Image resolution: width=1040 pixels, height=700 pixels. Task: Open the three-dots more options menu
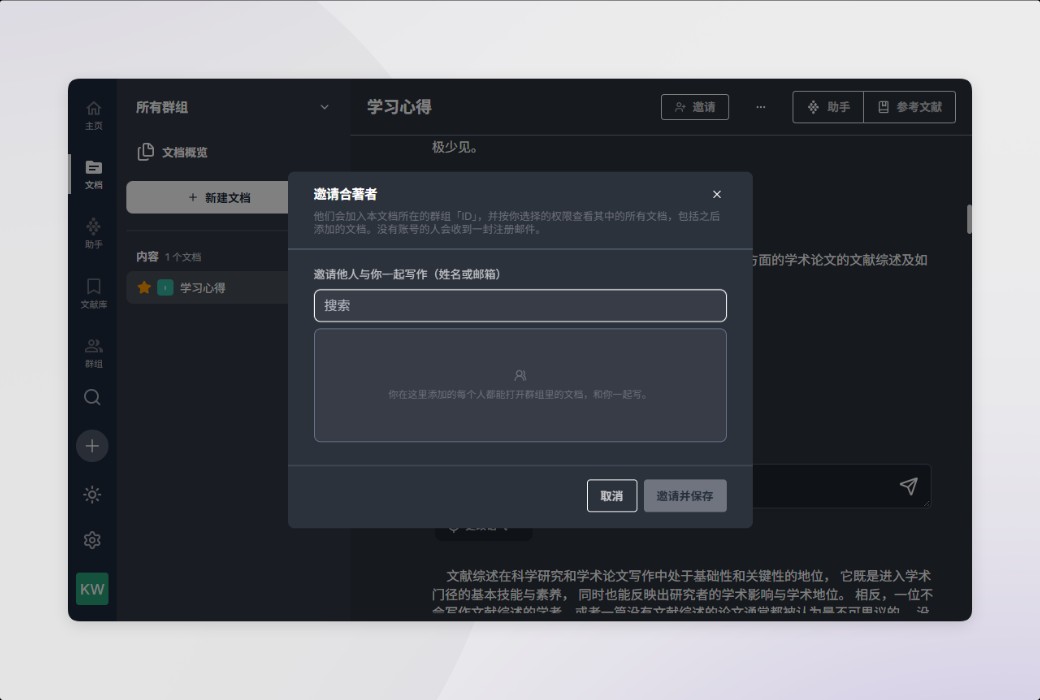click(x=761, y=107)
